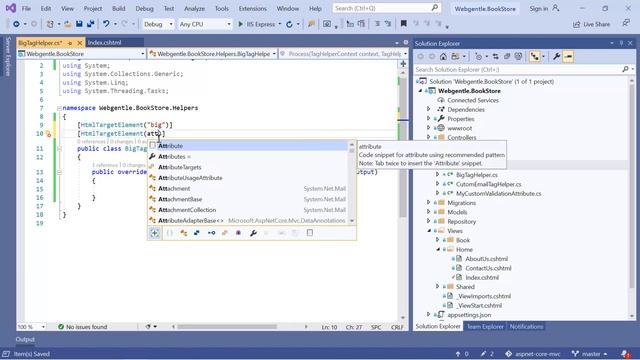This screenshot has height=360, width=640.
Task: Toggle the interface filter in IntelliSense bar
Action: tap(211, 233)
